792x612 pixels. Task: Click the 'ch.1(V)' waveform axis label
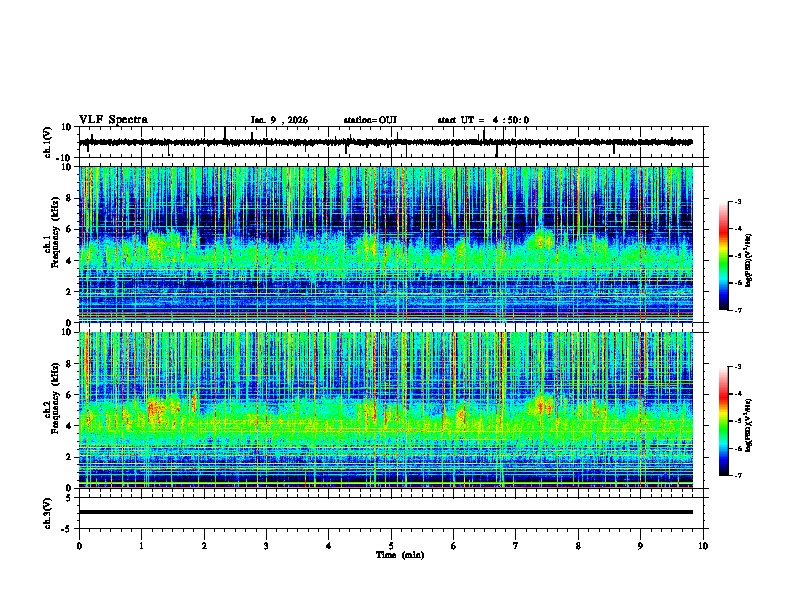tap(48, 142)
